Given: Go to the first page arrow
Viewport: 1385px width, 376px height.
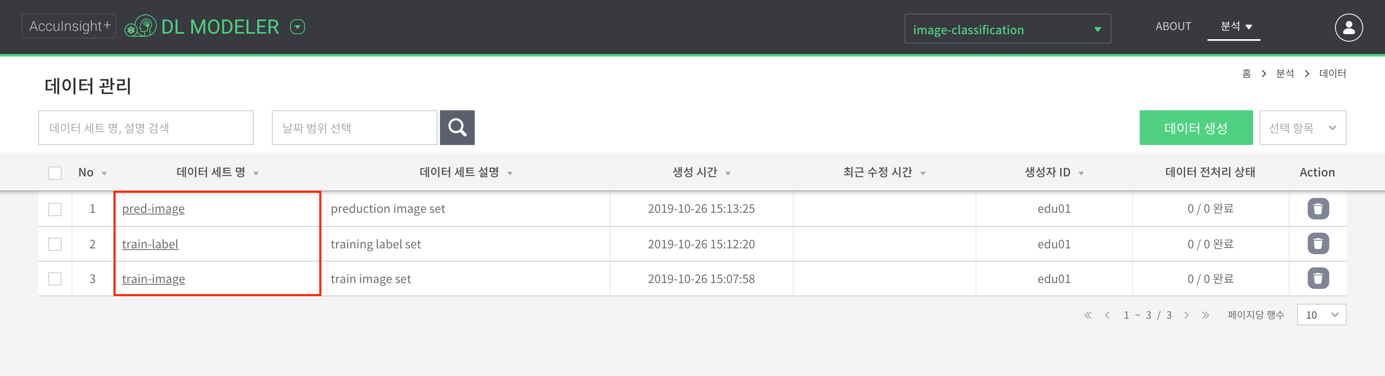Looking at the screenshot, I should pos(1088,315).
